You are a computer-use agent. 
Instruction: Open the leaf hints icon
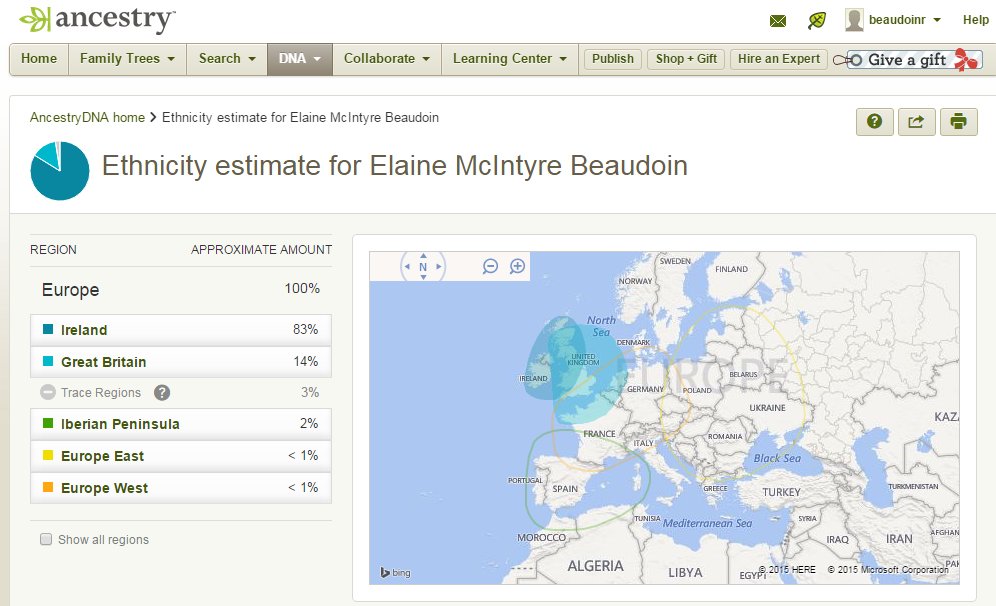click(x=817, y=20)
